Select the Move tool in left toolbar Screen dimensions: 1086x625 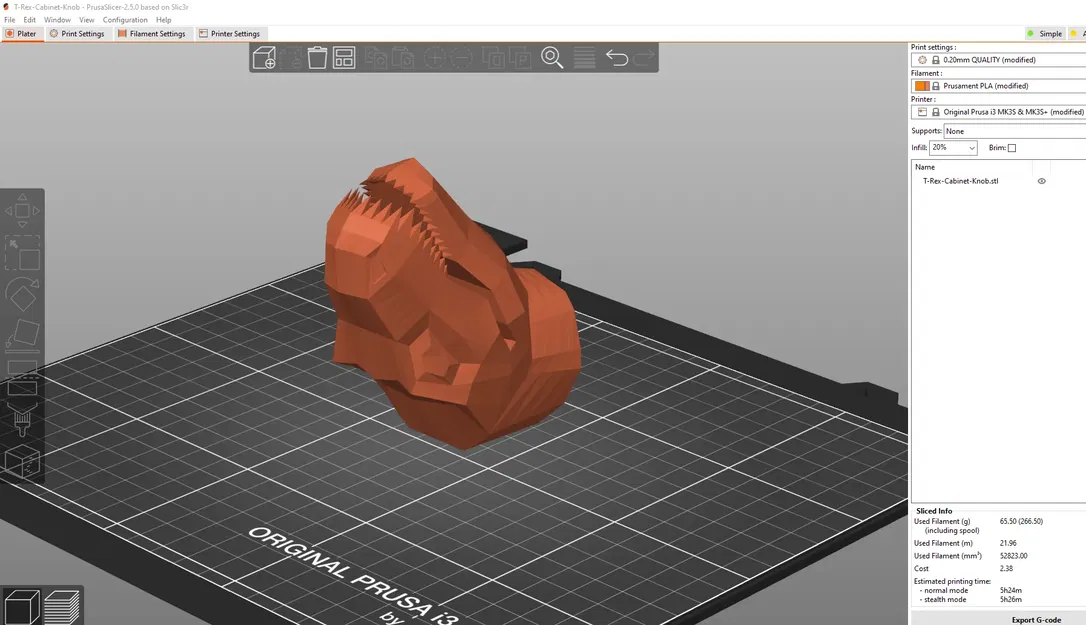pos(22,209)
